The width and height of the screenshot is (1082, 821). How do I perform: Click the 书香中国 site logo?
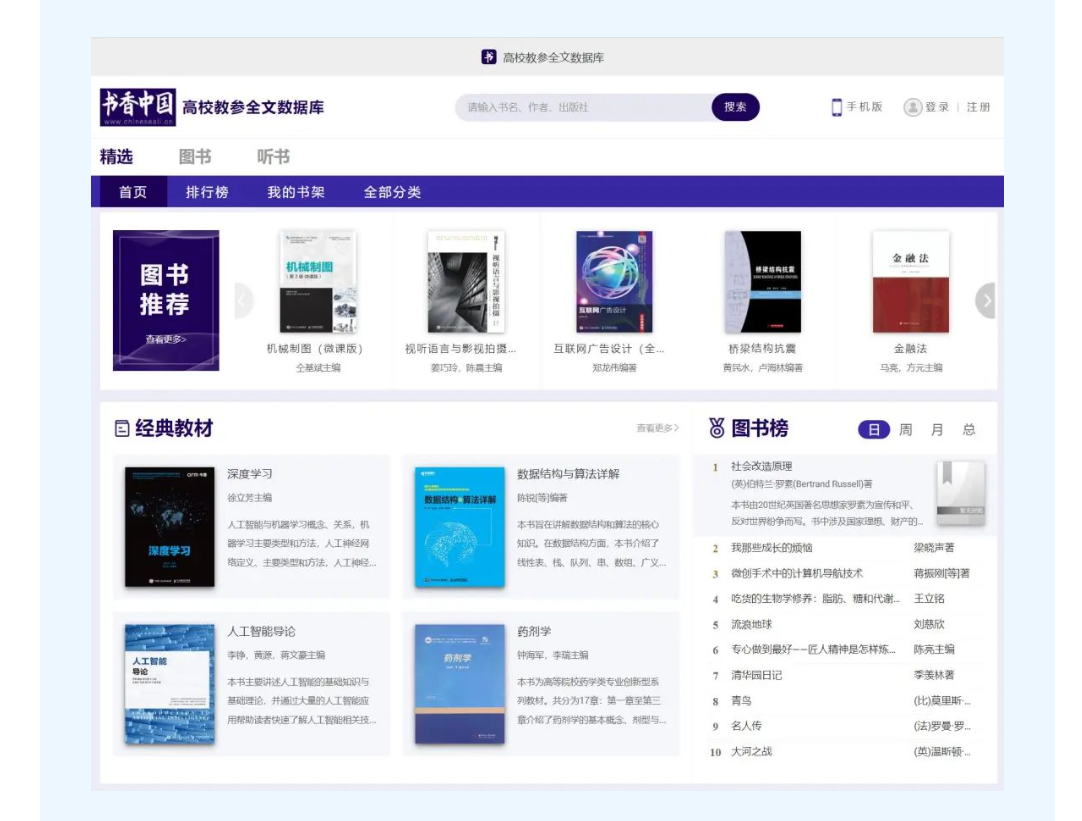[x=138, y=107]
